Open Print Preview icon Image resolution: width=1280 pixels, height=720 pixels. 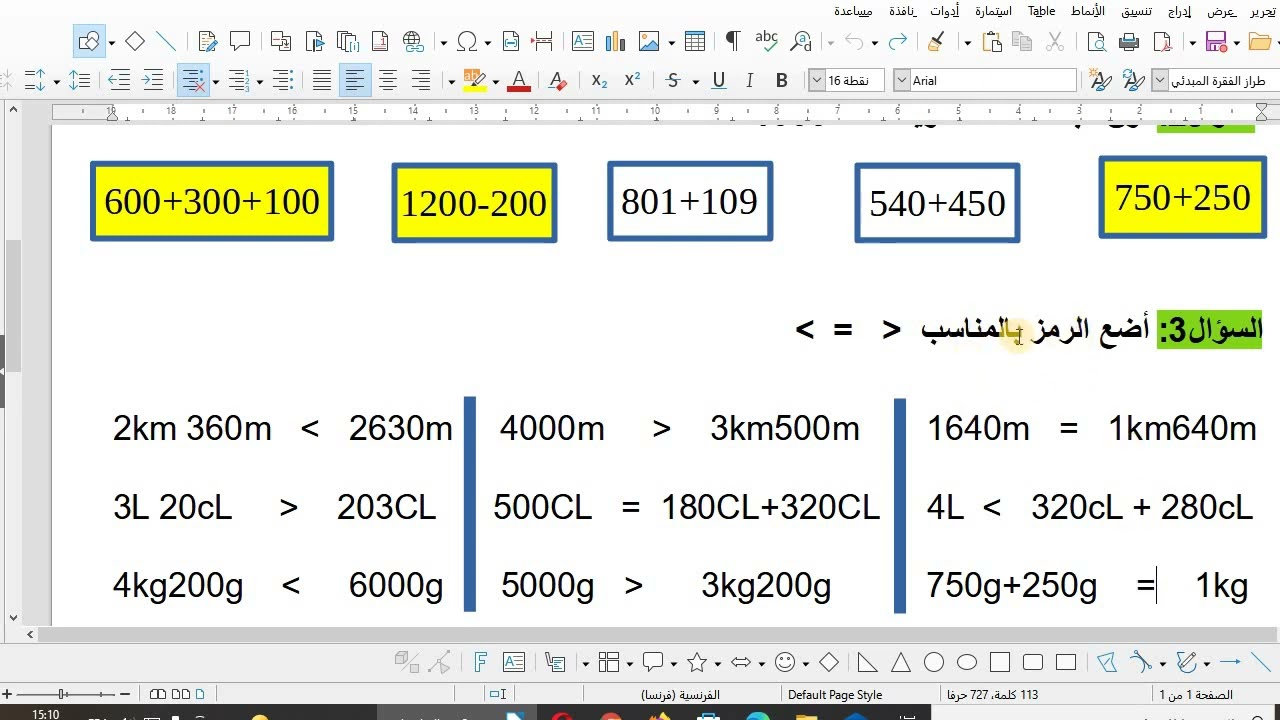coord(1097,42)
